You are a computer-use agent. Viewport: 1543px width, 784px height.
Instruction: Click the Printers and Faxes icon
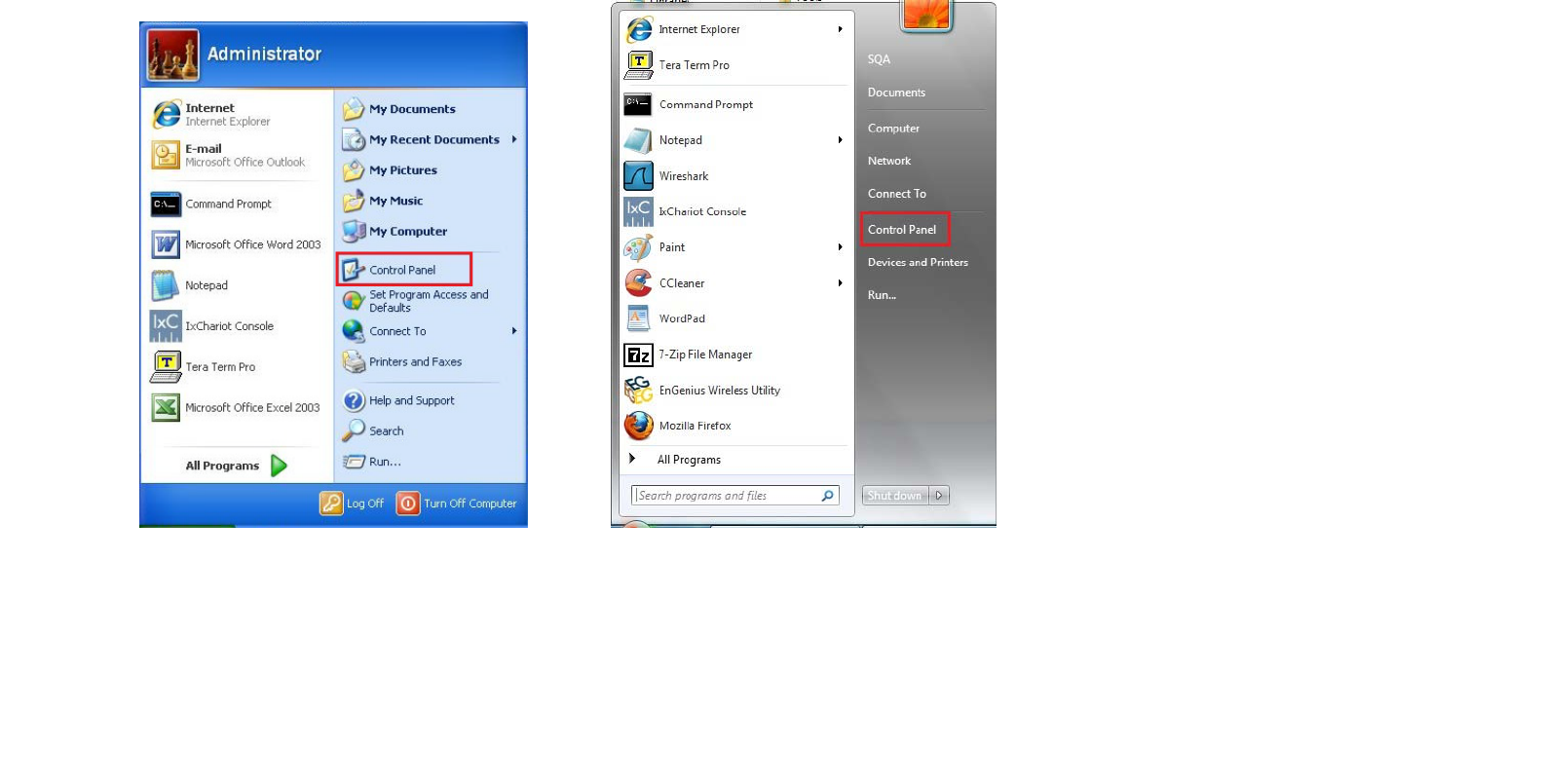click(x=354, y=361)
